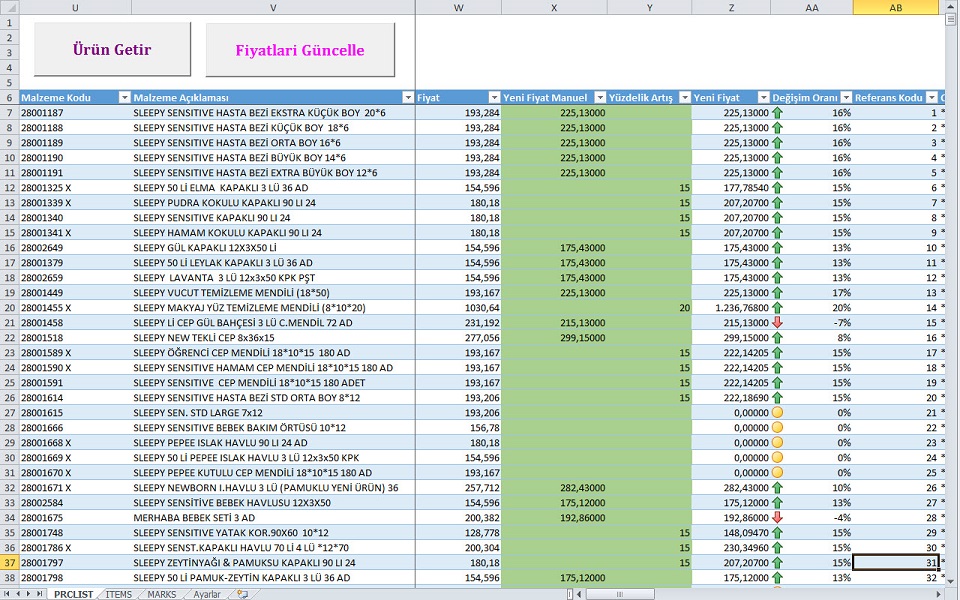This screenshot has height=600, width=960.
Task: Select cell with material code 28001187
Action: point(75,113)
